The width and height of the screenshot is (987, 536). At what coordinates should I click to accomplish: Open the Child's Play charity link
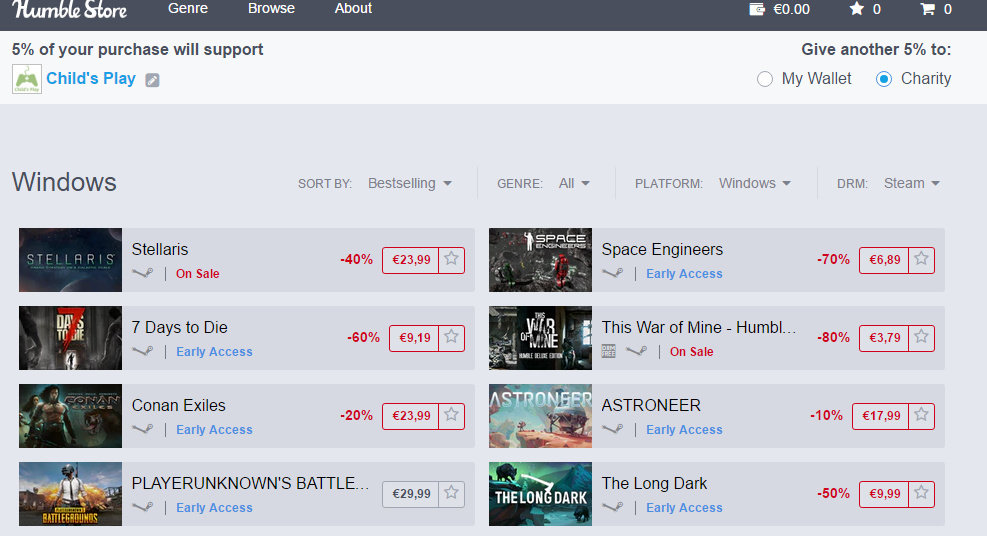91,79
